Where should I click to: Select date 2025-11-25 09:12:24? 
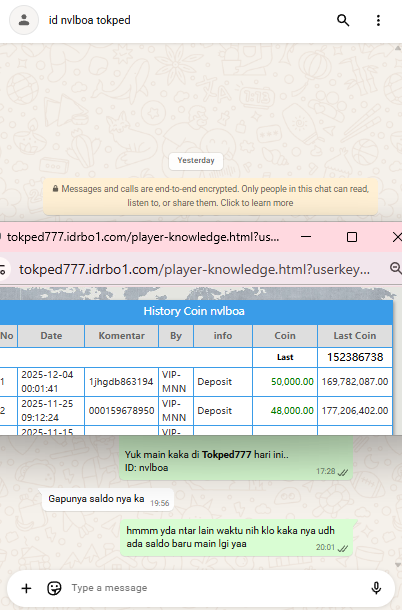tap(47, 410)
